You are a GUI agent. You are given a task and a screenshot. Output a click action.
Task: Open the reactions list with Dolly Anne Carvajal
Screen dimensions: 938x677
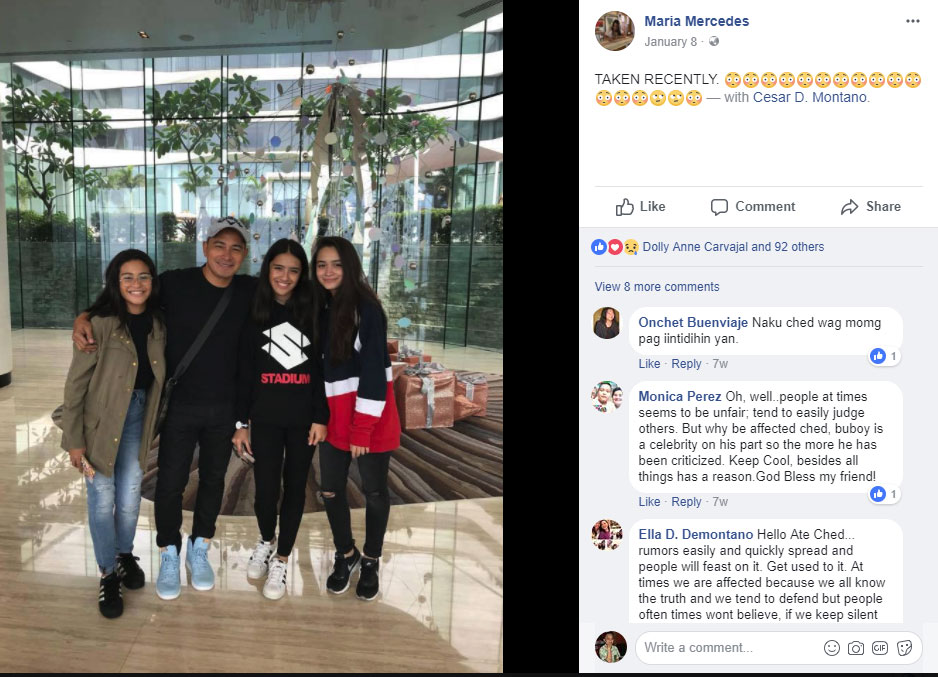(733, 246)
